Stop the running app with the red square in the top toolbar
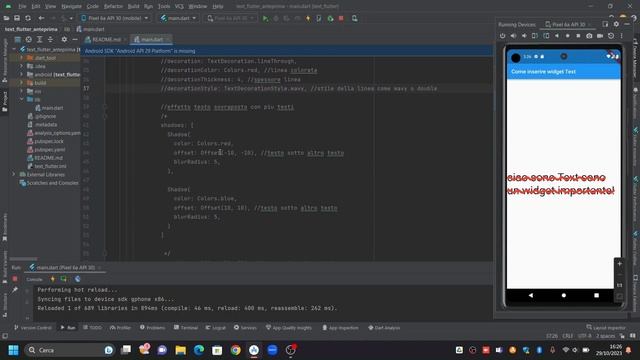 click(341, 18)
